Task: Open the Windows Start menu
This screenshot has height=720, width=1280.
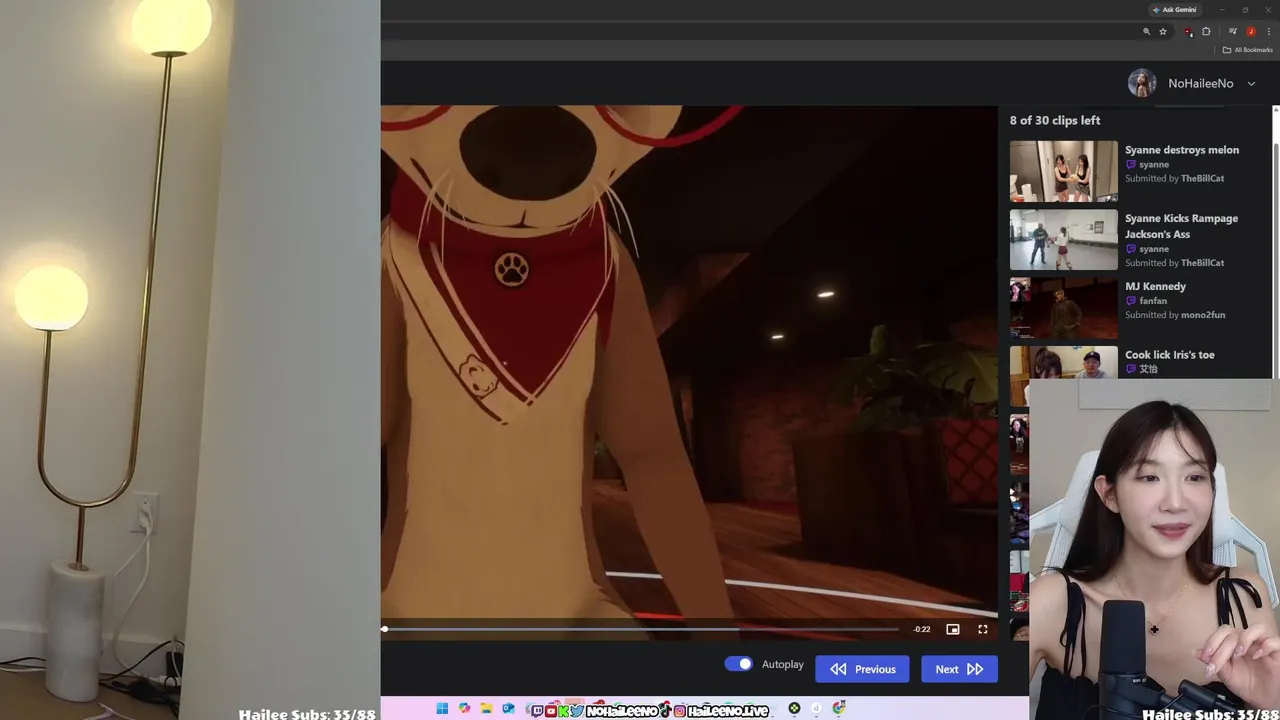Action: tap(442, 709)
